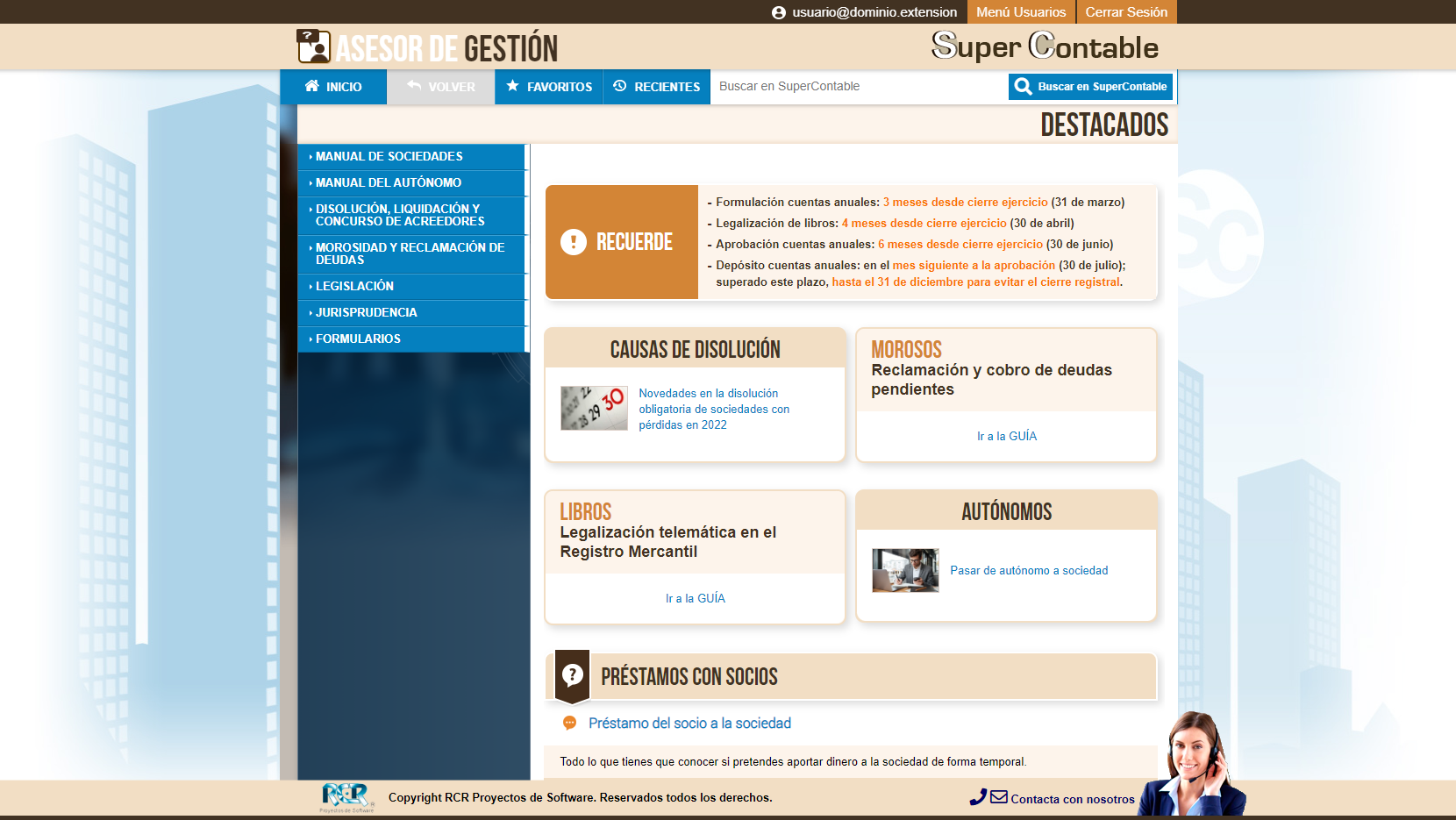Click Cerrar Sesión to log out
The height and width of the screenshot is (820, 1456).
1126,12
